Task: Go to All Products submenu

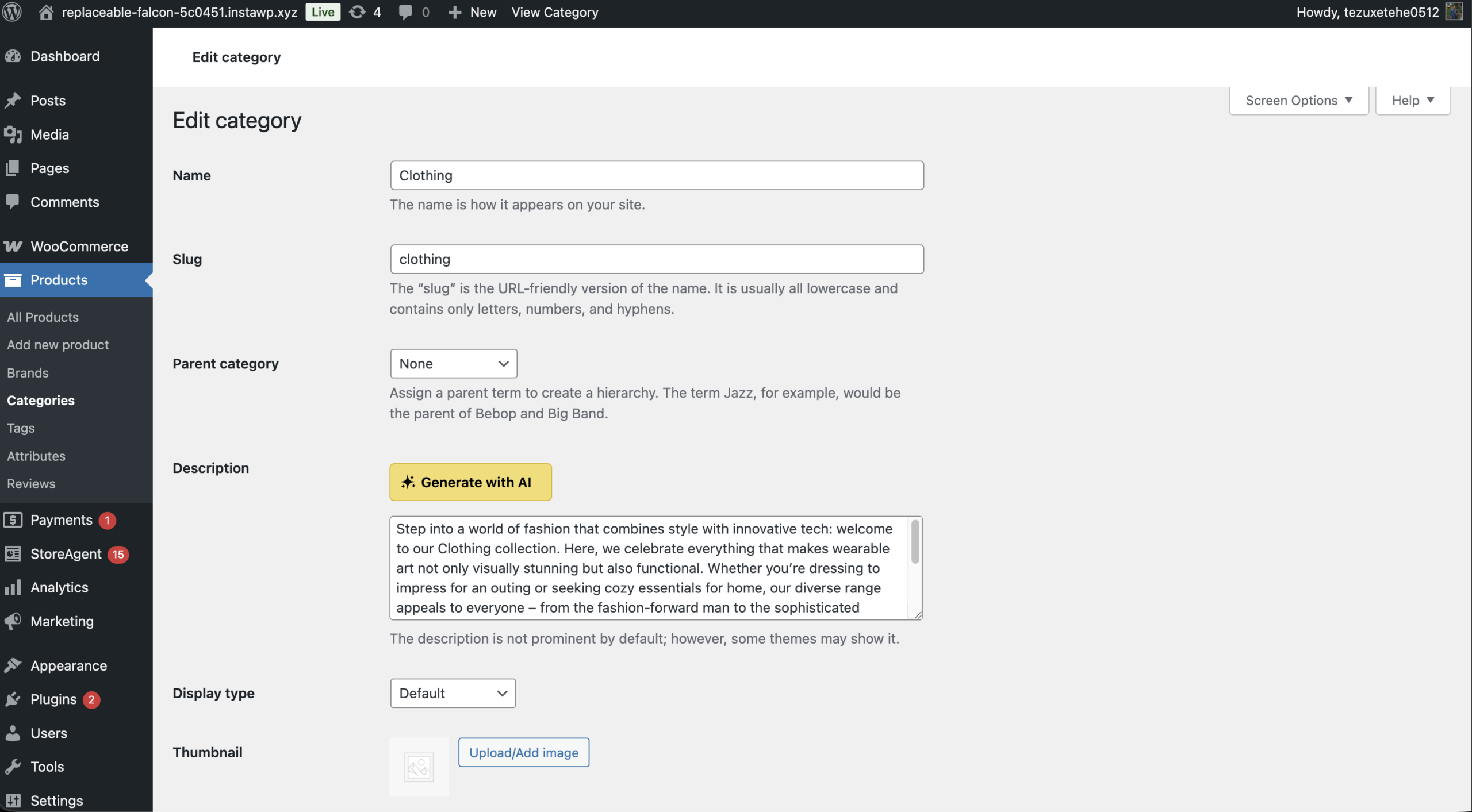Action: point(43,317)
